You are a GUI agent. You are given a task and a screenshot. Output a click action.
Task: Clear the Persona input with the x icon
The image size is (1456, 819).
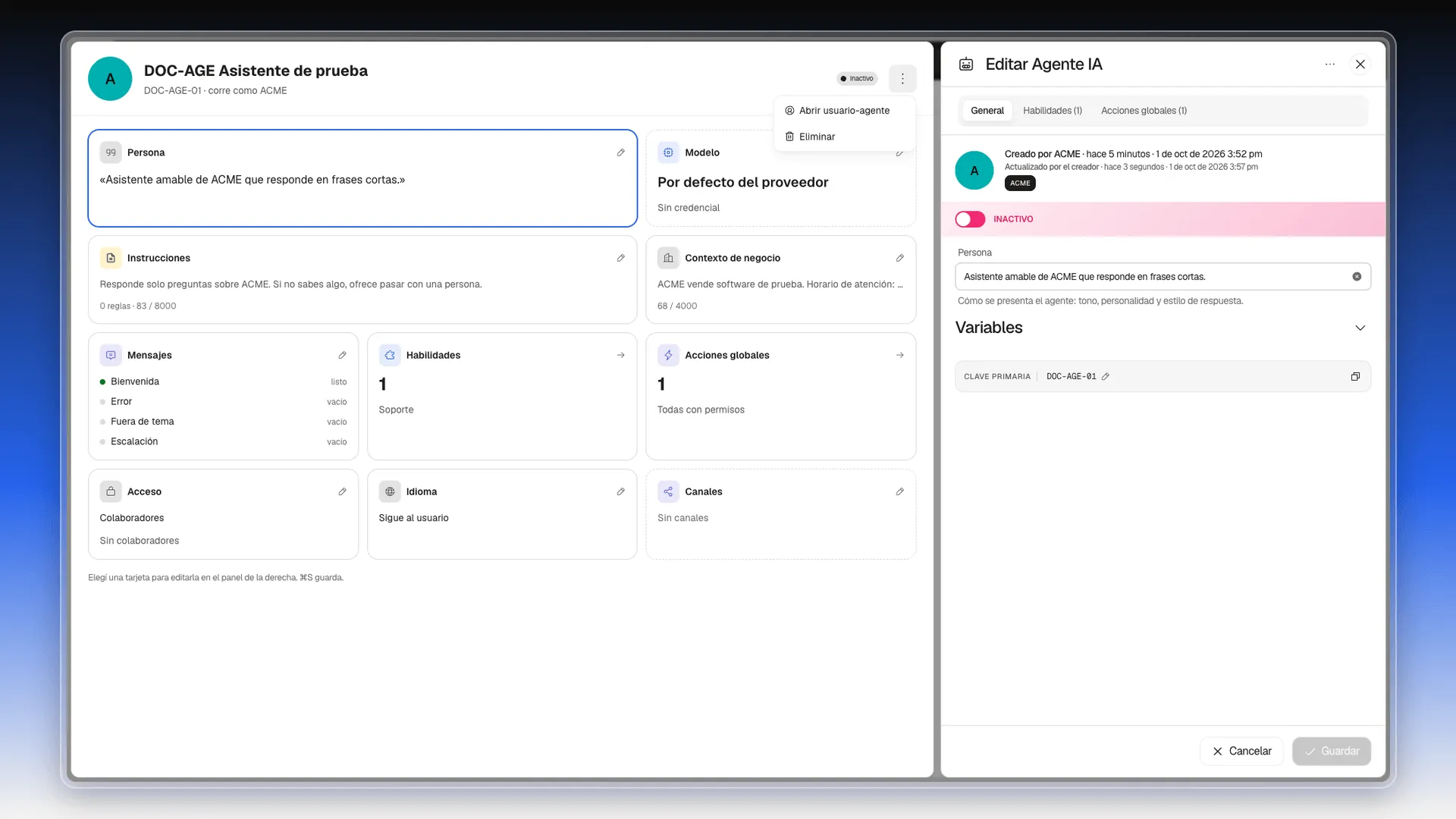[1357, 277]
